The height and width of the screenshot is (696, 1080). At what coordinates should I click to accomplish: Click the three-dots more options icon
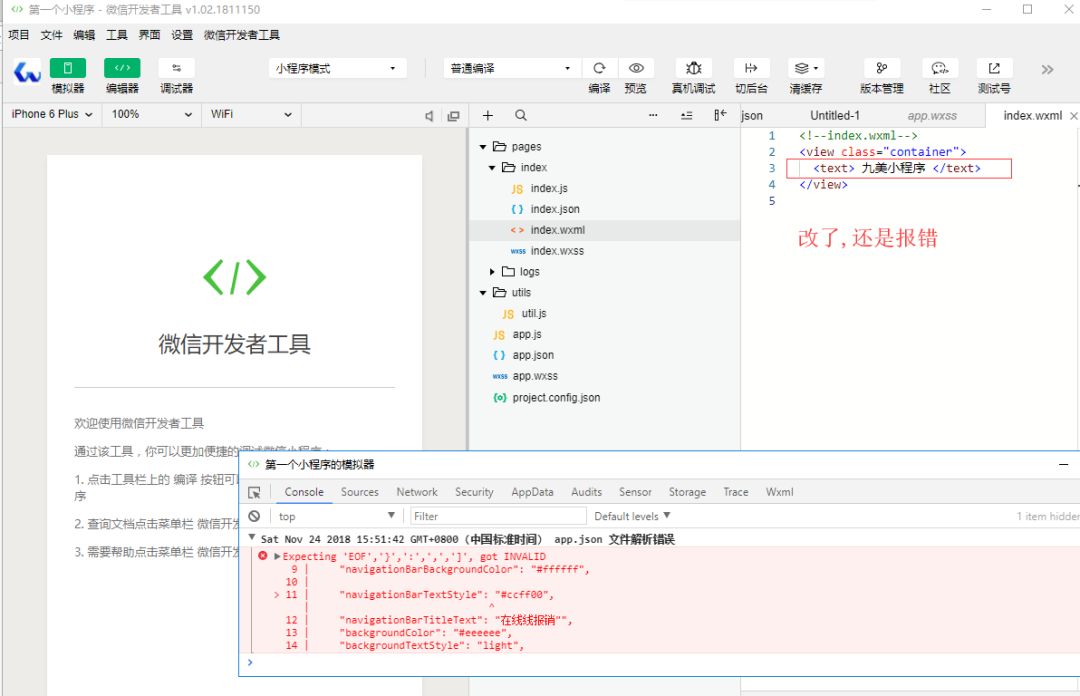[653, 115]
